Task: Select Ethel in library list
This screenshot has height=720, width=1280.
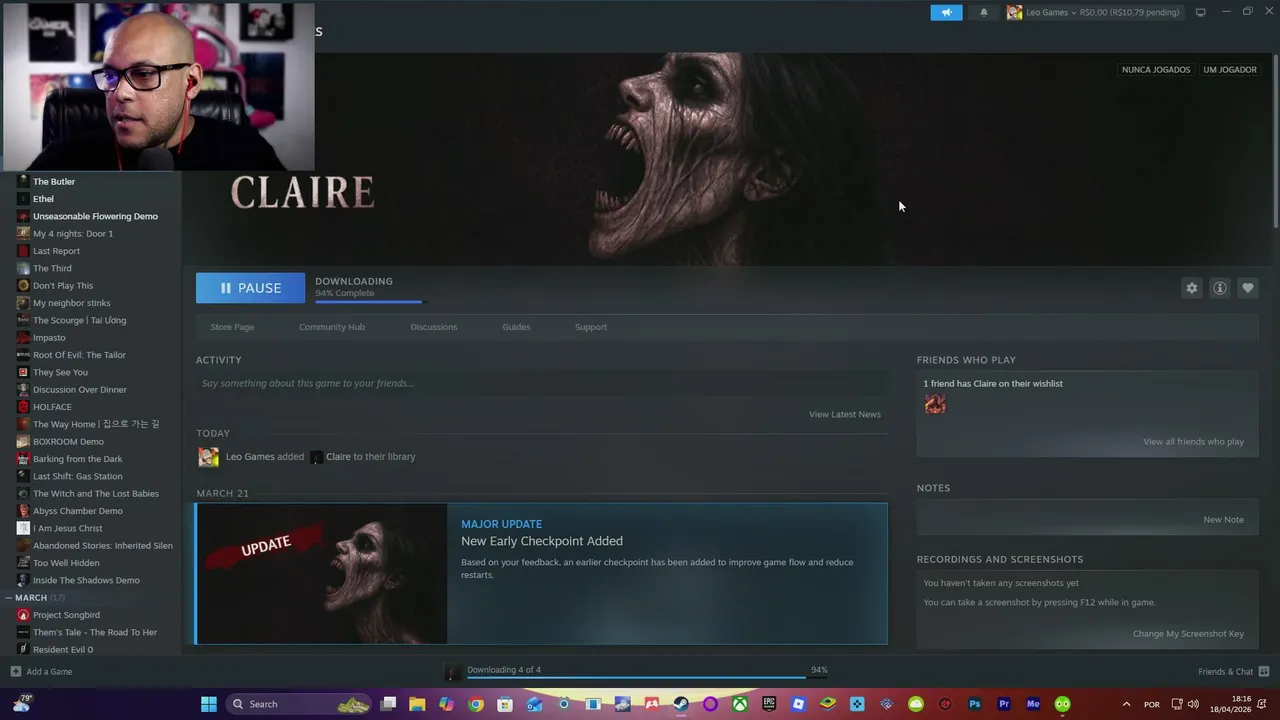Action: pyautogui.click(x=43, y=199)
